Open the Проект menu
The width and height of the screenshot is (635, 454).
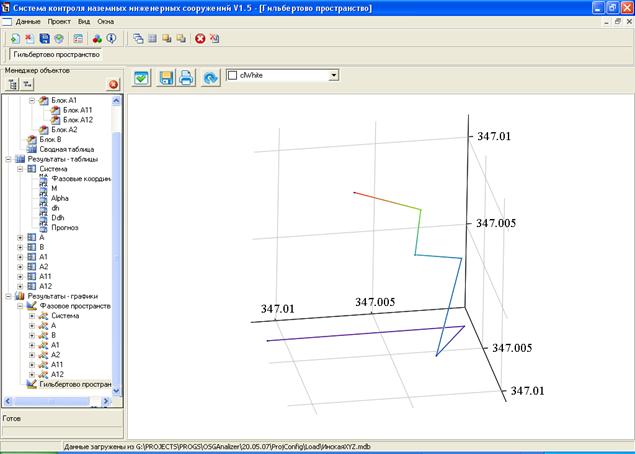pos(59,21)
